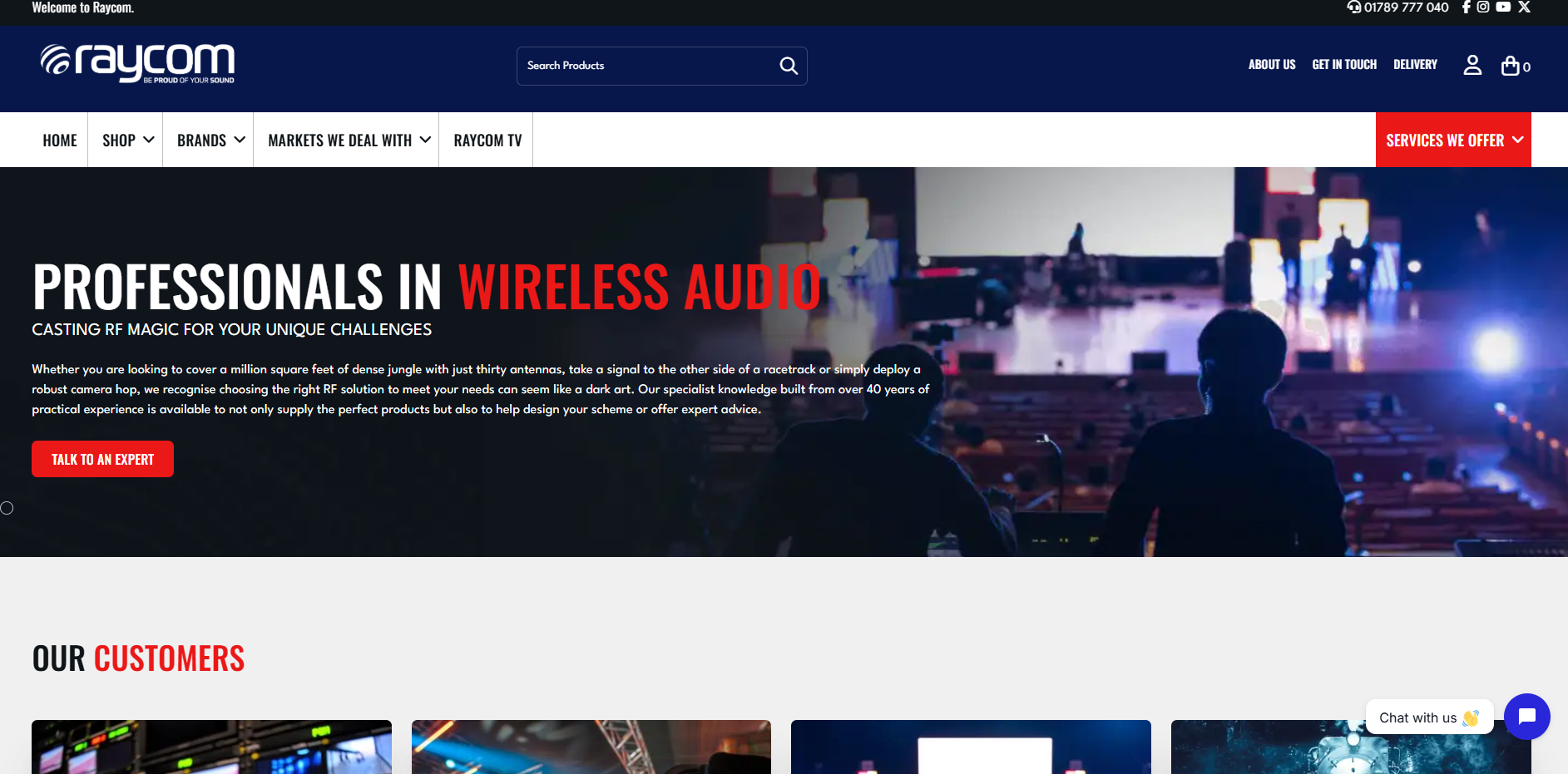Open the blue chat bubble widget

tap(1526, 717)
